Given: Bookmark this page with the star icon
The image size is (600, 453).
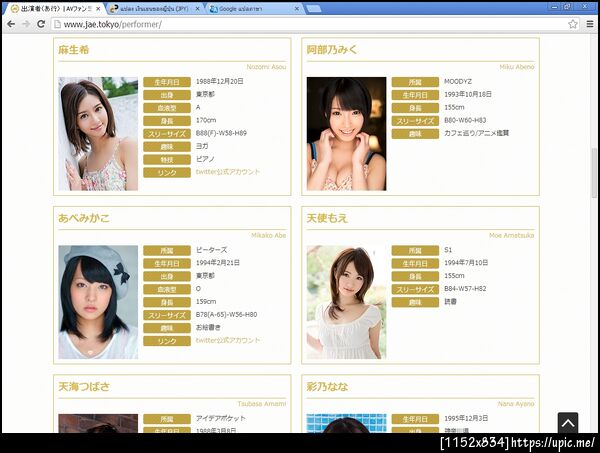Looking at the screenshot, I should (x=572, y=24).
